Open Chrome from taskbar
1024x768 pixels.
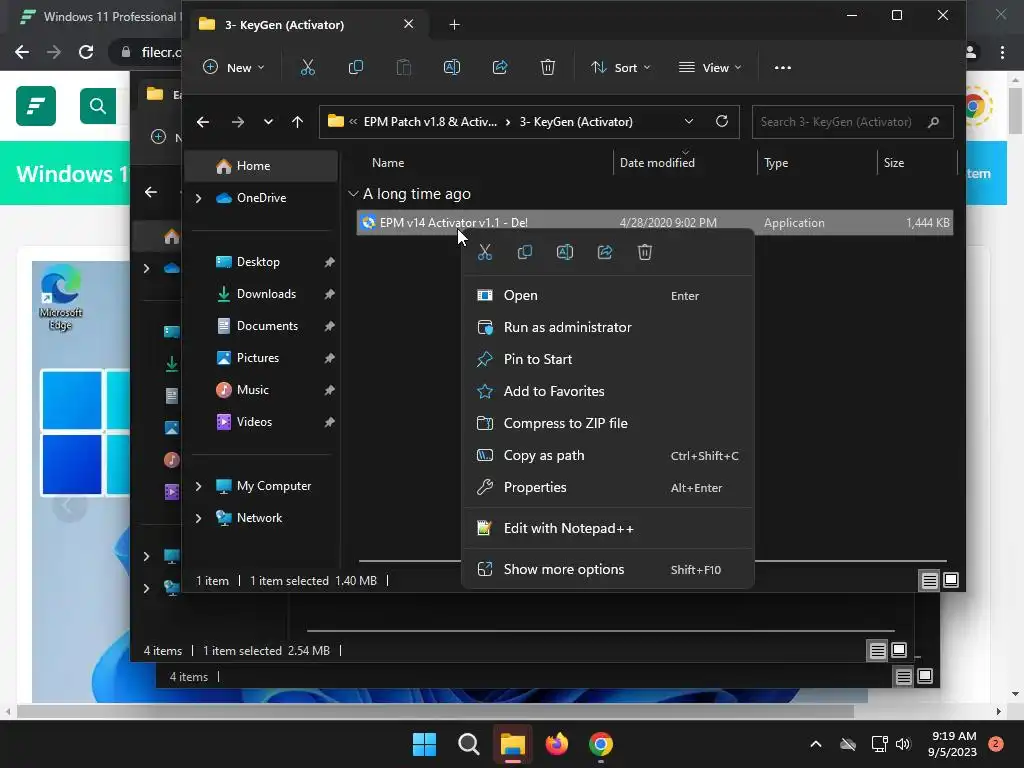601,744
